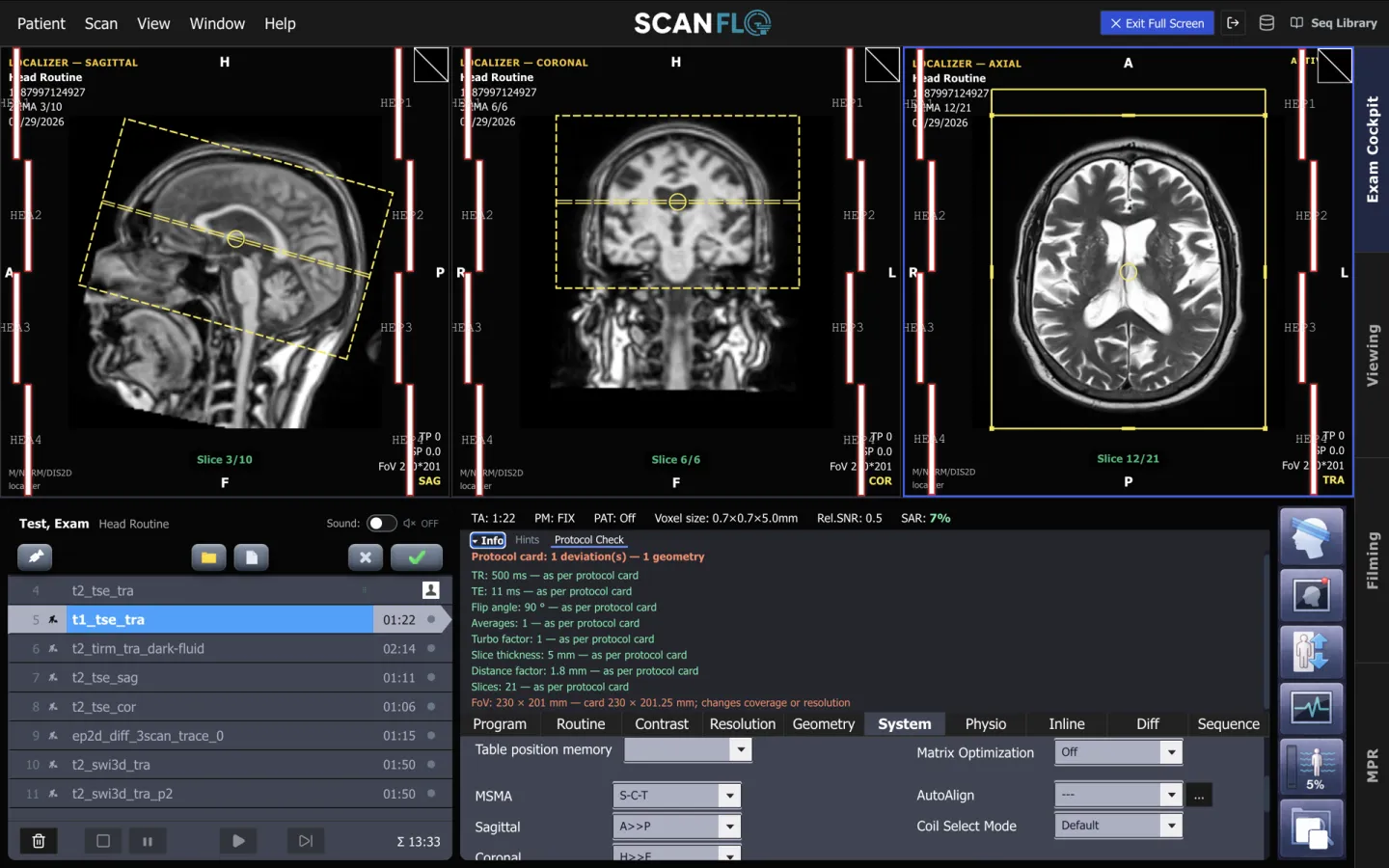Open the Scan menu

101,23
